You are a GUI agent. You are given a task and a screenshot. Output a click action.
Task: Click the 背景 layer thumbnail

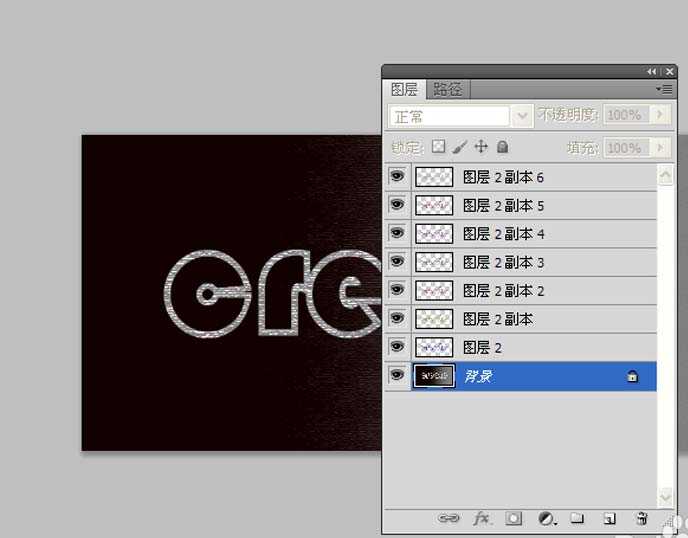click(434, 376)
